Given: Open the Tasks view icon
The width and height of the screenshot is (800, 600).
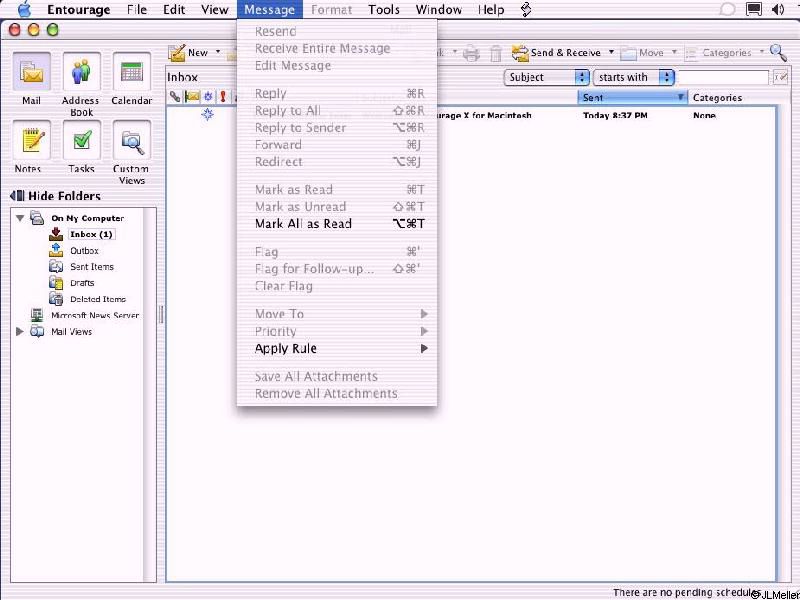Looking at the screenshot, I should (82, 140).
